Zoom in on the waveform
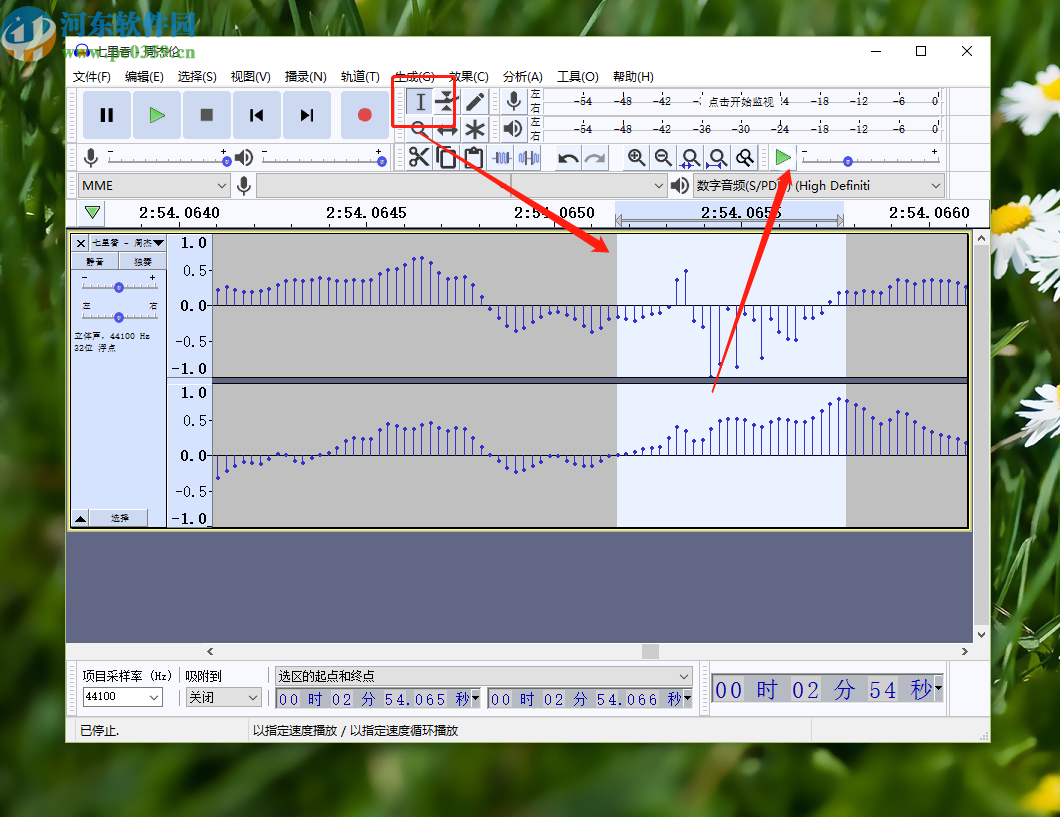This screenshot has width=1060, height=817. 636,158
